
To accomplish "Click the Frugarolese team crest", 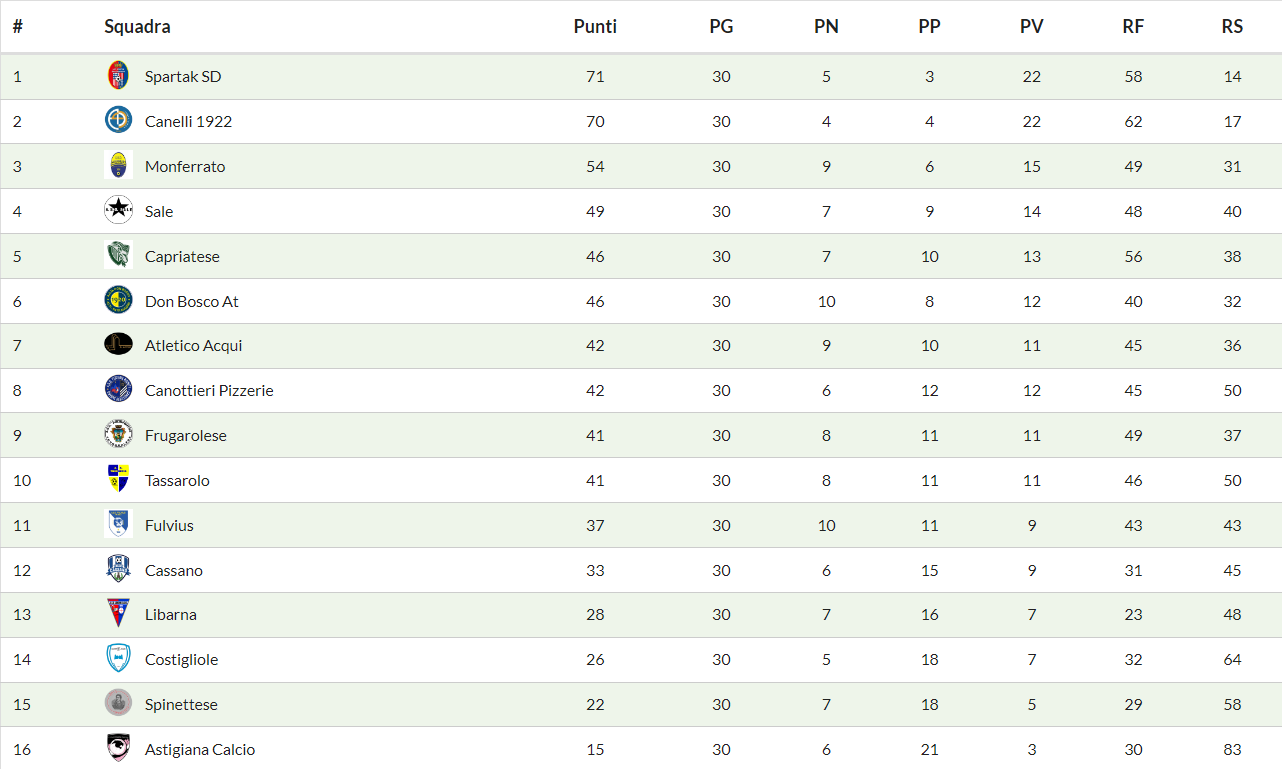I will point(118,435).
